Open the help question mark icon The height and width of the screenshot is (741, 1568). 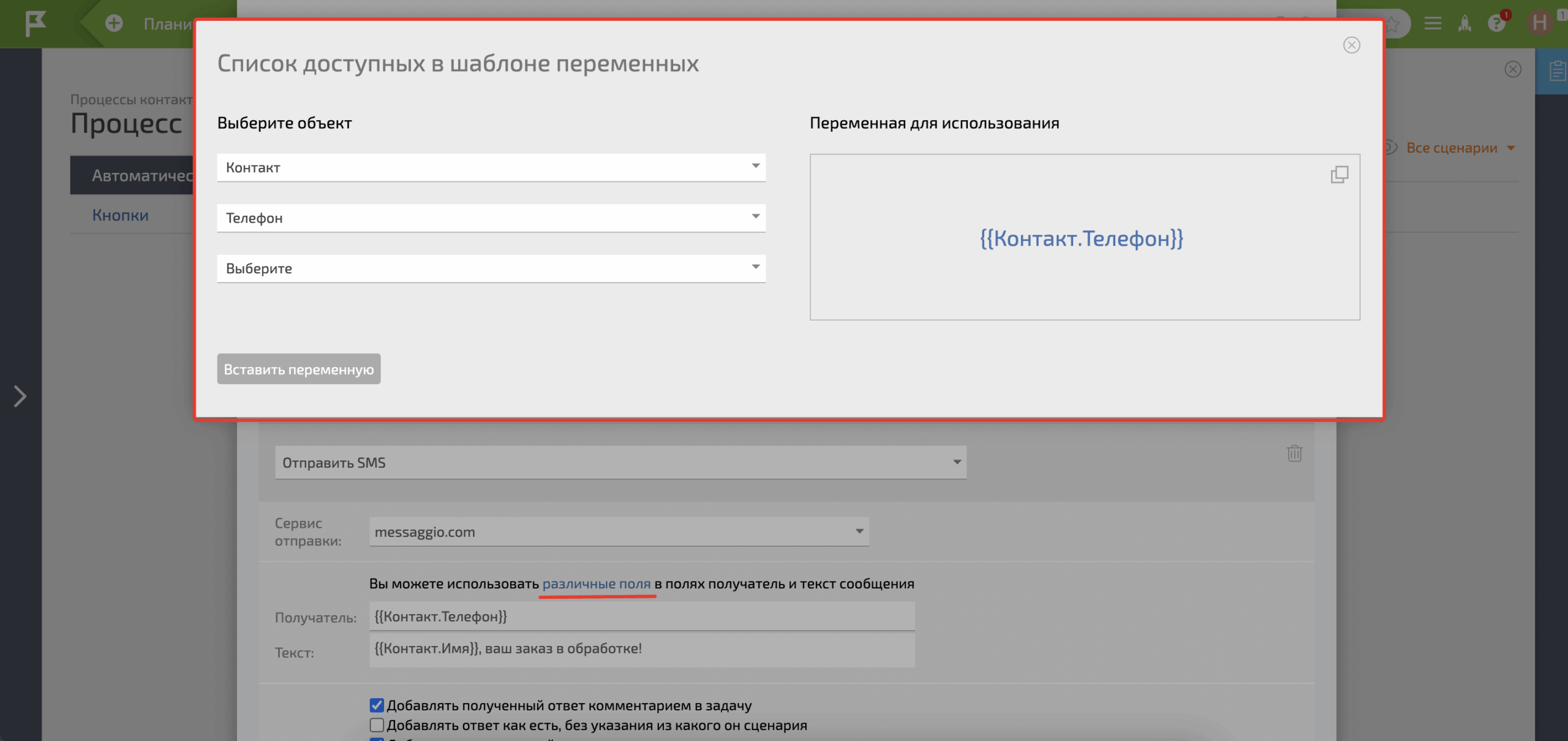[x=1496, y=24]
